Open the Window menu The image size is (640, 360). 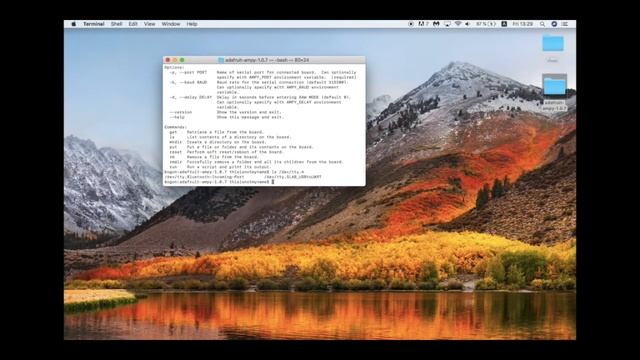[171, 24]
